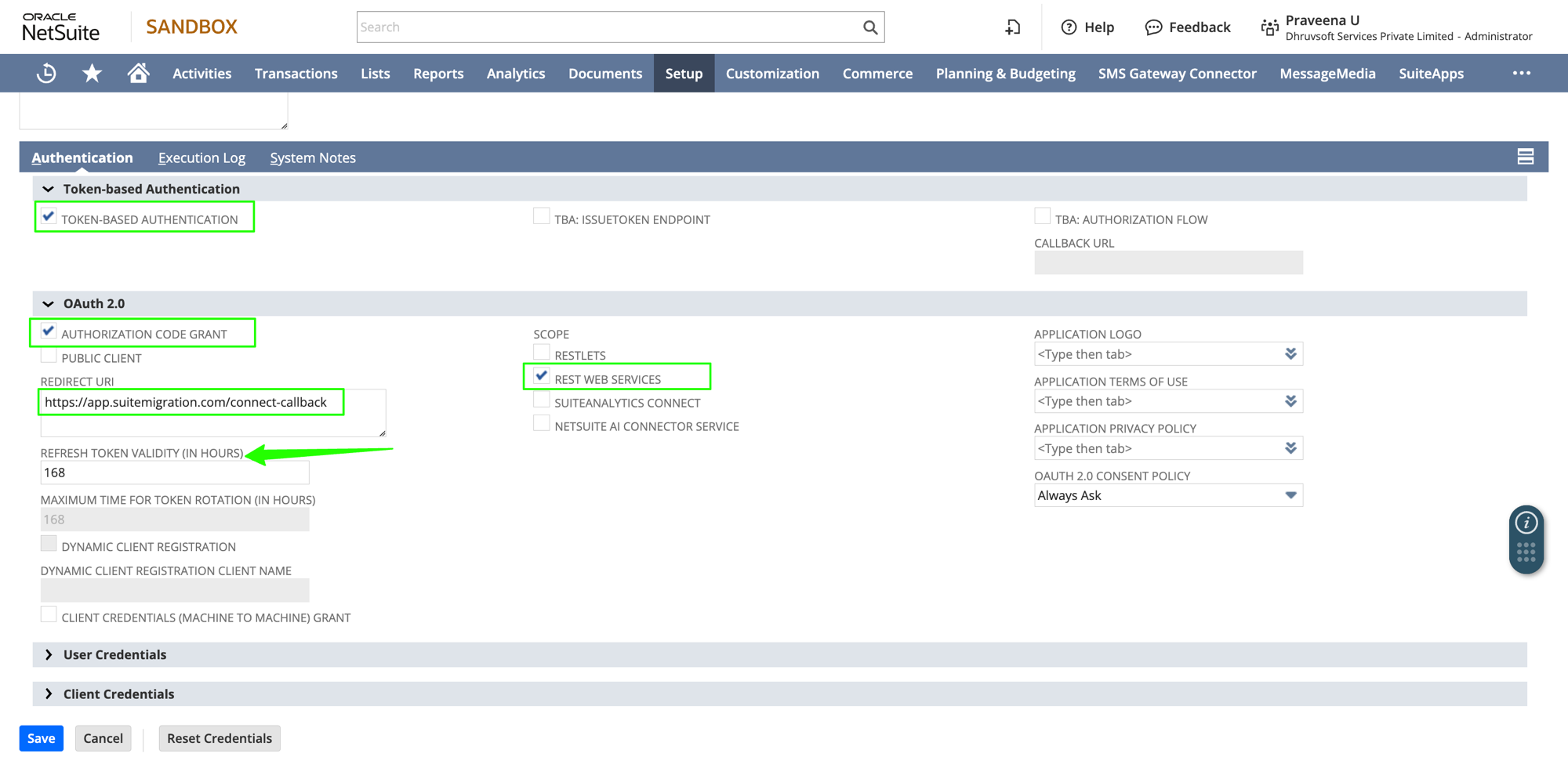
Task: Enable TBA: Authorization Flow checkbox
Action: pos(1043,216)
